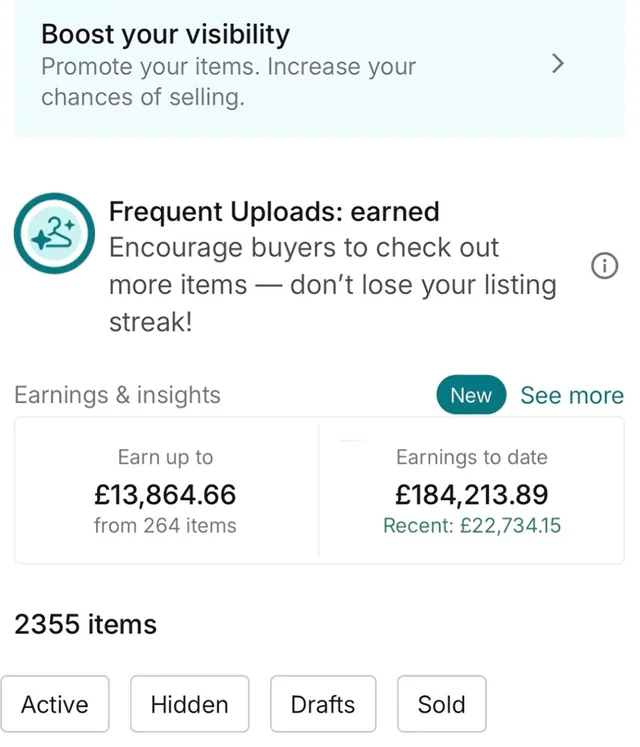
Task: Click the Frequent Uploads badge icon
Action: [x=54, y=234]
